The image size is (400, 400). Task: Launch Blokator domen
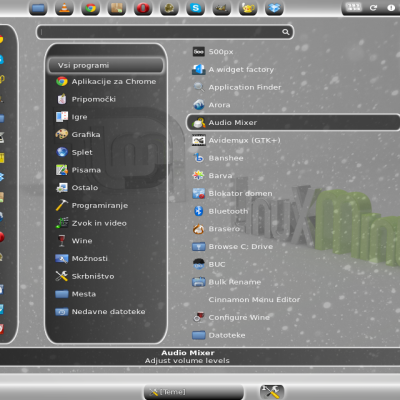(233, 193)
